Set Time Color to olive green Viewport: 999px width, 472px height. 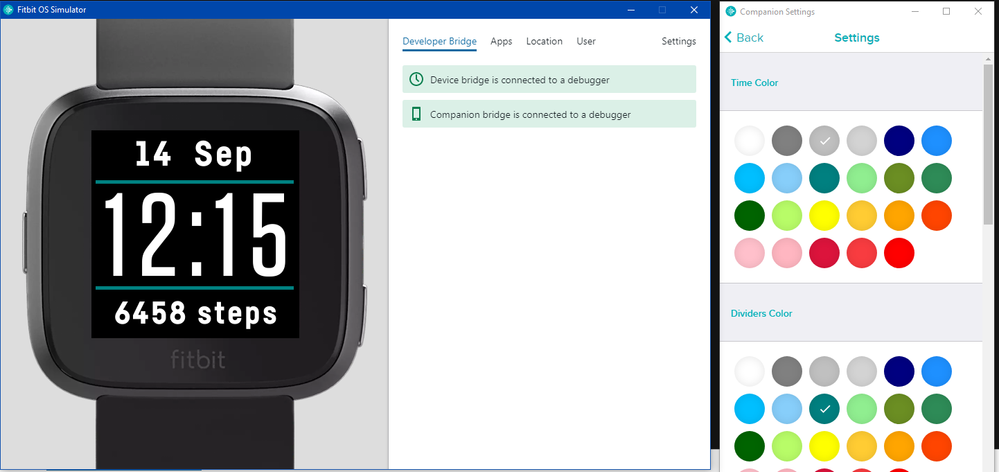pos(899,178)
